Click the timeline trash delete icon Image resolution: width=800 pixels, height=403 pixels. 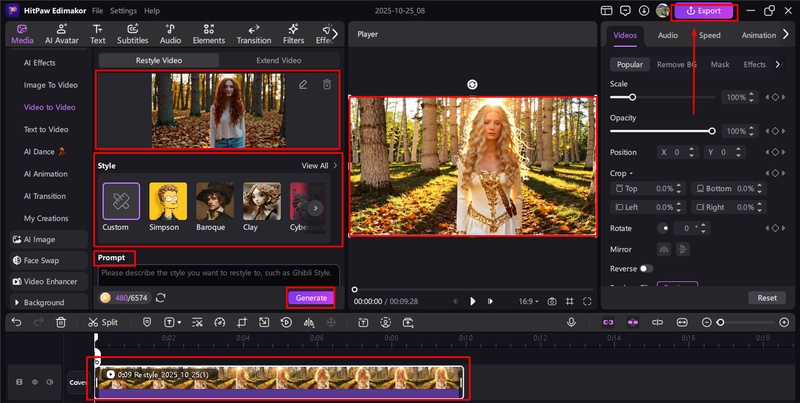click(x=61, y=322)
